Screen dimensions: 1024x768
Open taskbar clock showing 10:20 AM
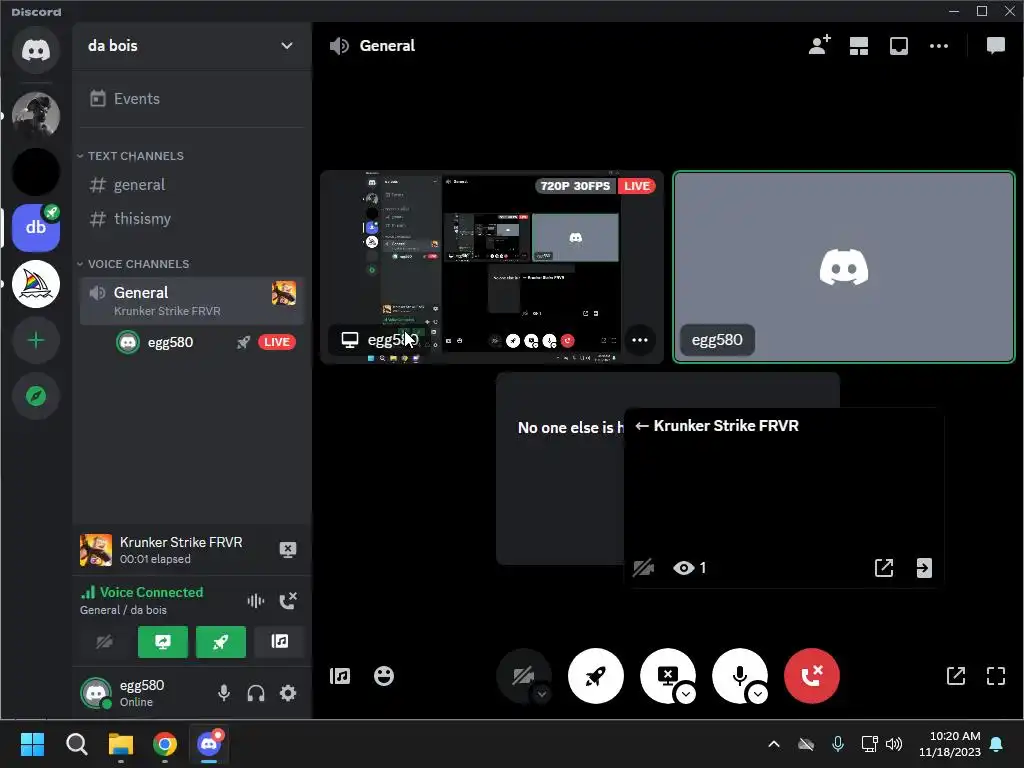[950, 744]
